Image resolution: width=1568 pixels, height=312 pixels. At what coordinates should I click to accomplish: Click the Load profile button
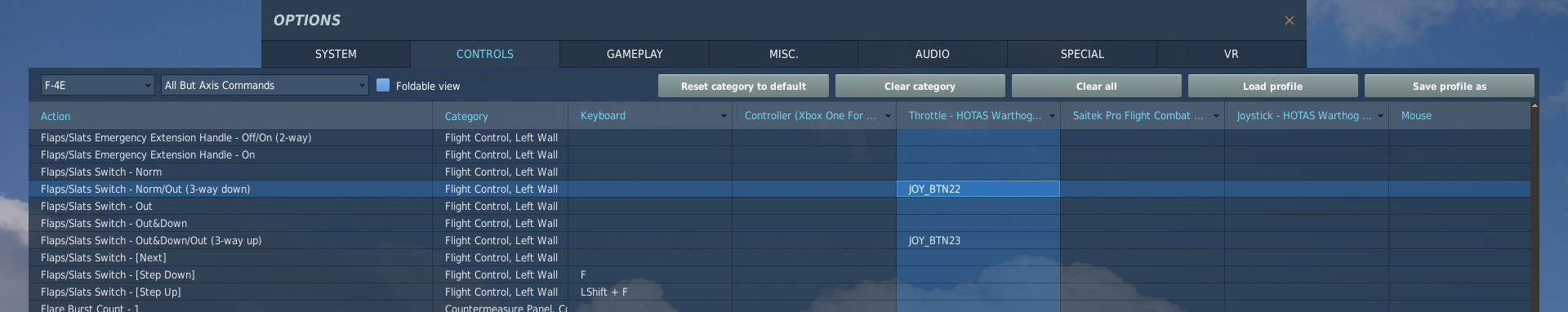[1272, 86]
